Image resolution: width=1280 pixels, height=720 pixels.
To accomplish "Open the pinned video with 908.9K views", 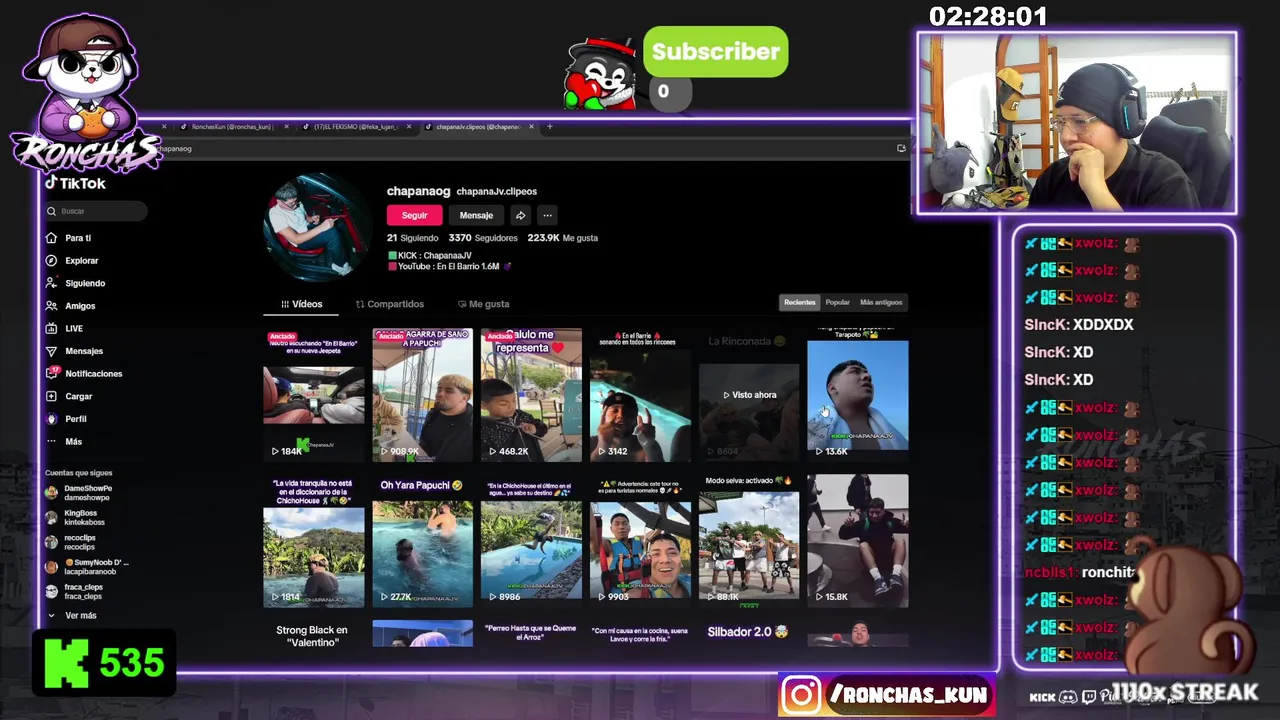I will [422, 394].
